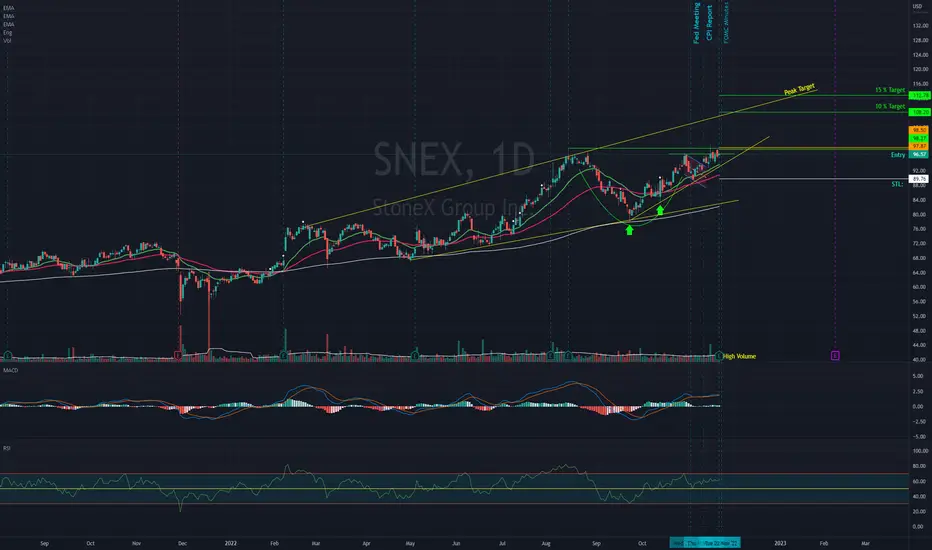Click the 'CPI Report' vertical line label
The width and height of the screenshot is (932, 550).
point(709,23)
